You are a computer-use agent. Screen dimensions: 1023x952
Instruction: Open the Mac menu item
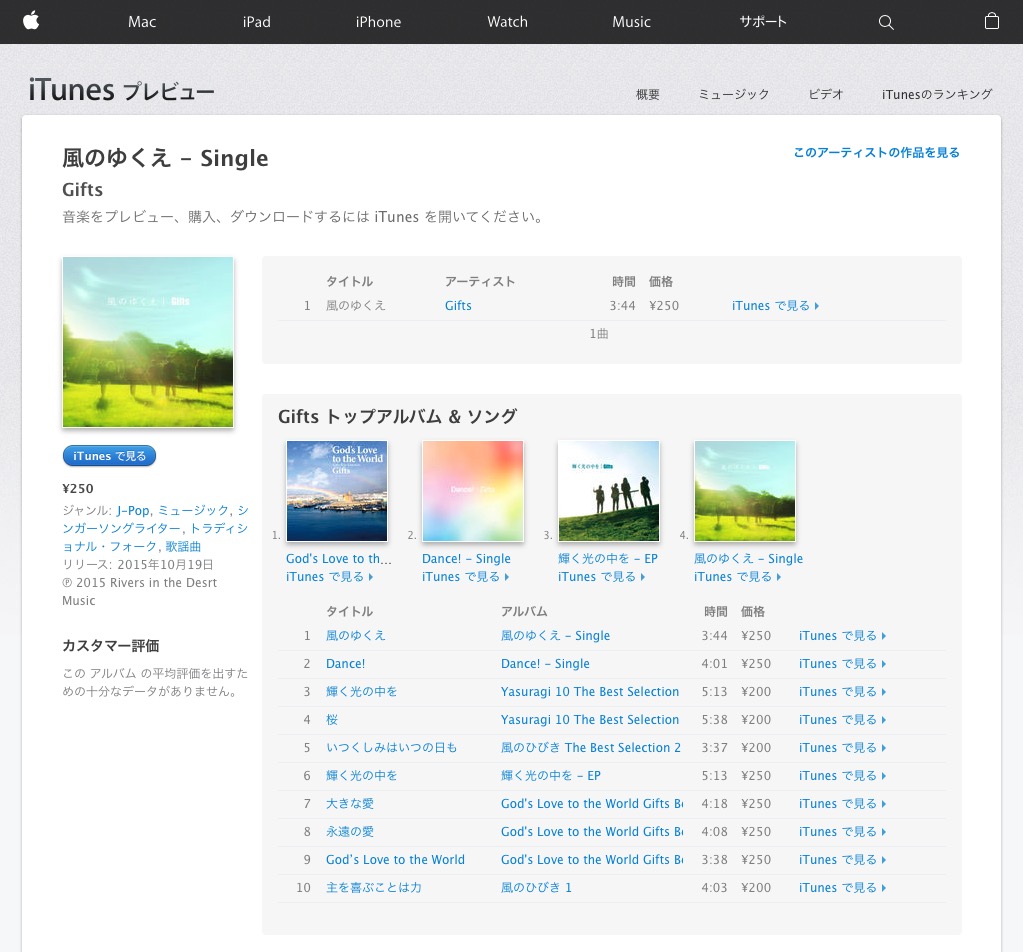pyautogui.click(x=142, y=22)
